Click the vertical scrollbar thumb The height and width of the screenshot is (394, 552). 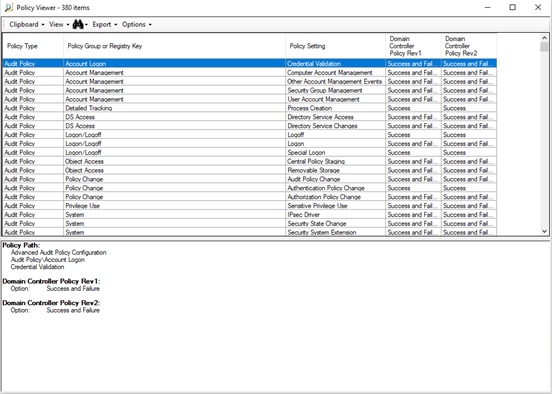544,47
